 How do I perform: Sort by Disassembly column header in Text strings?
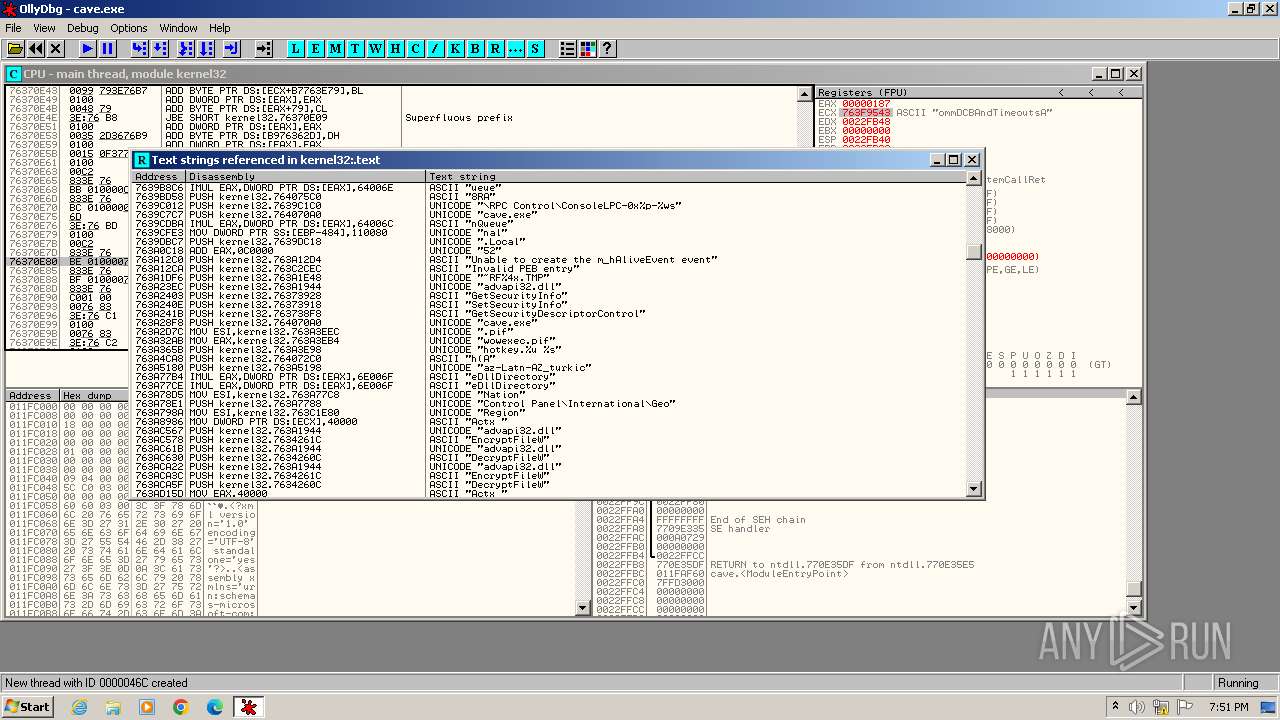(306, 176)
